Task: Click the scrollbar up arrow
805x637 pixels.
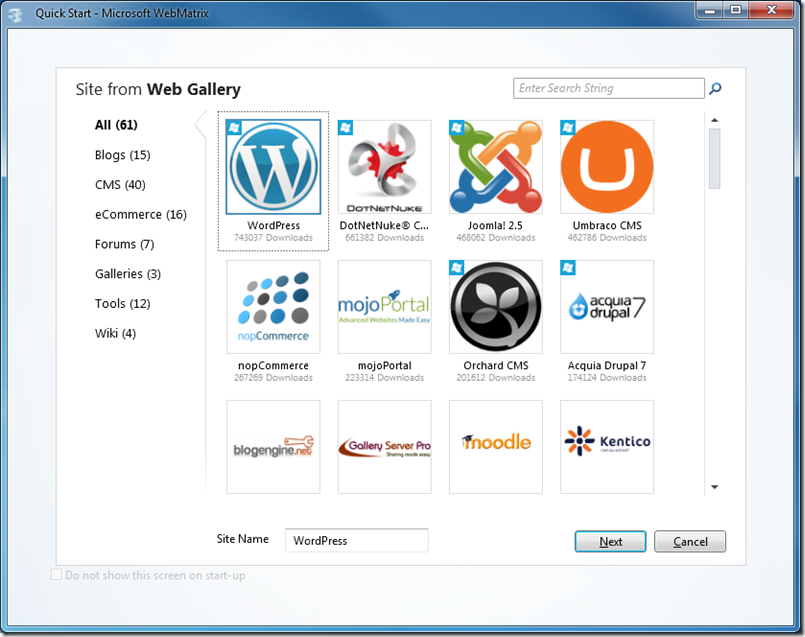Action: click(715, 120)
